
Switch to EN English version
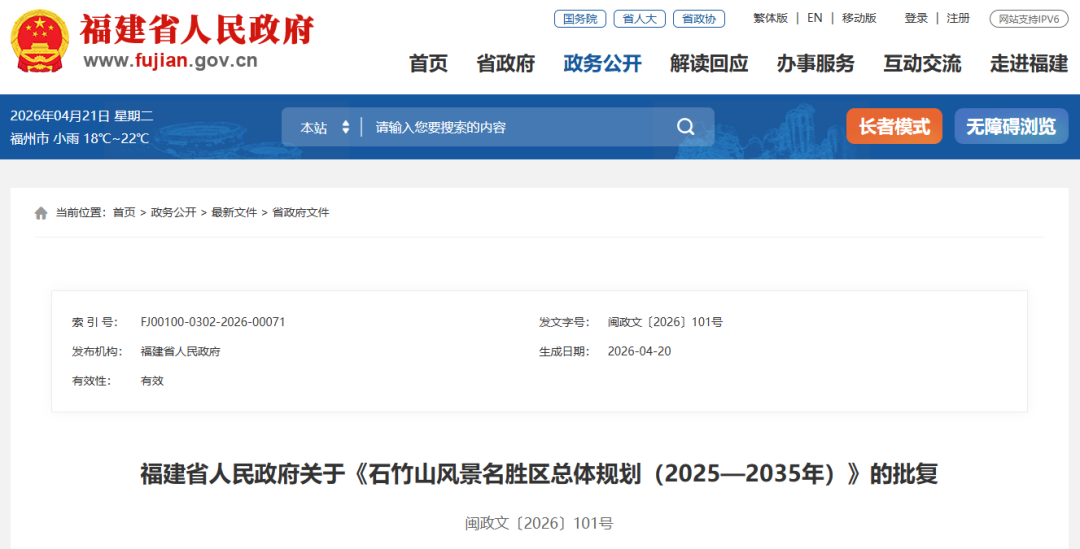(815, 18)
